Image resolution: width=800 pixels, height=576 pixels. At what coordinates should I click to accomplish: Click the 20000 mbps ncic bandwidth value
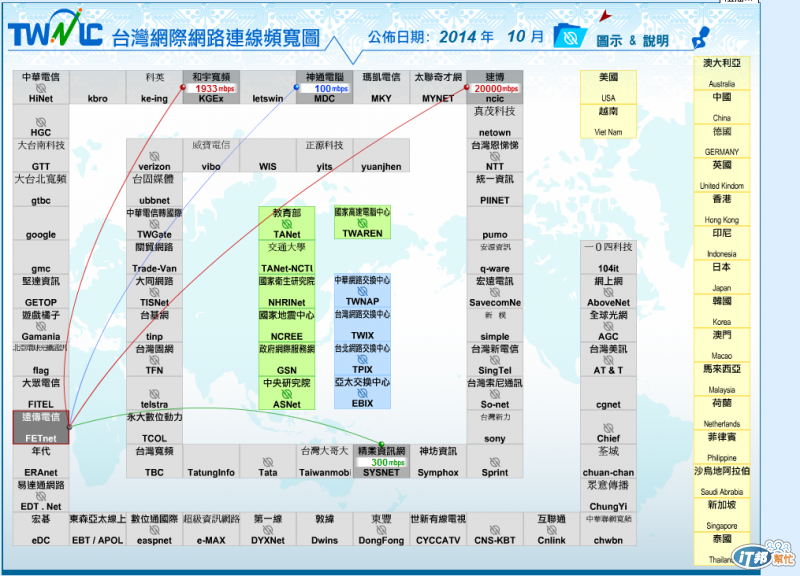click(496, 88)
